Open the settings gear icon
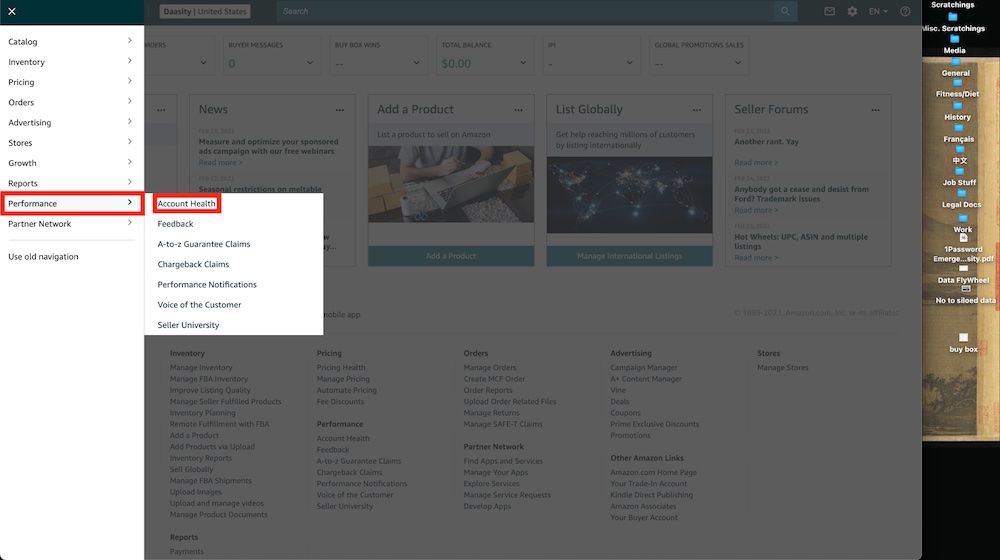Image resolution: width=1000 pixels, height=560 pixels. point(852,11)
